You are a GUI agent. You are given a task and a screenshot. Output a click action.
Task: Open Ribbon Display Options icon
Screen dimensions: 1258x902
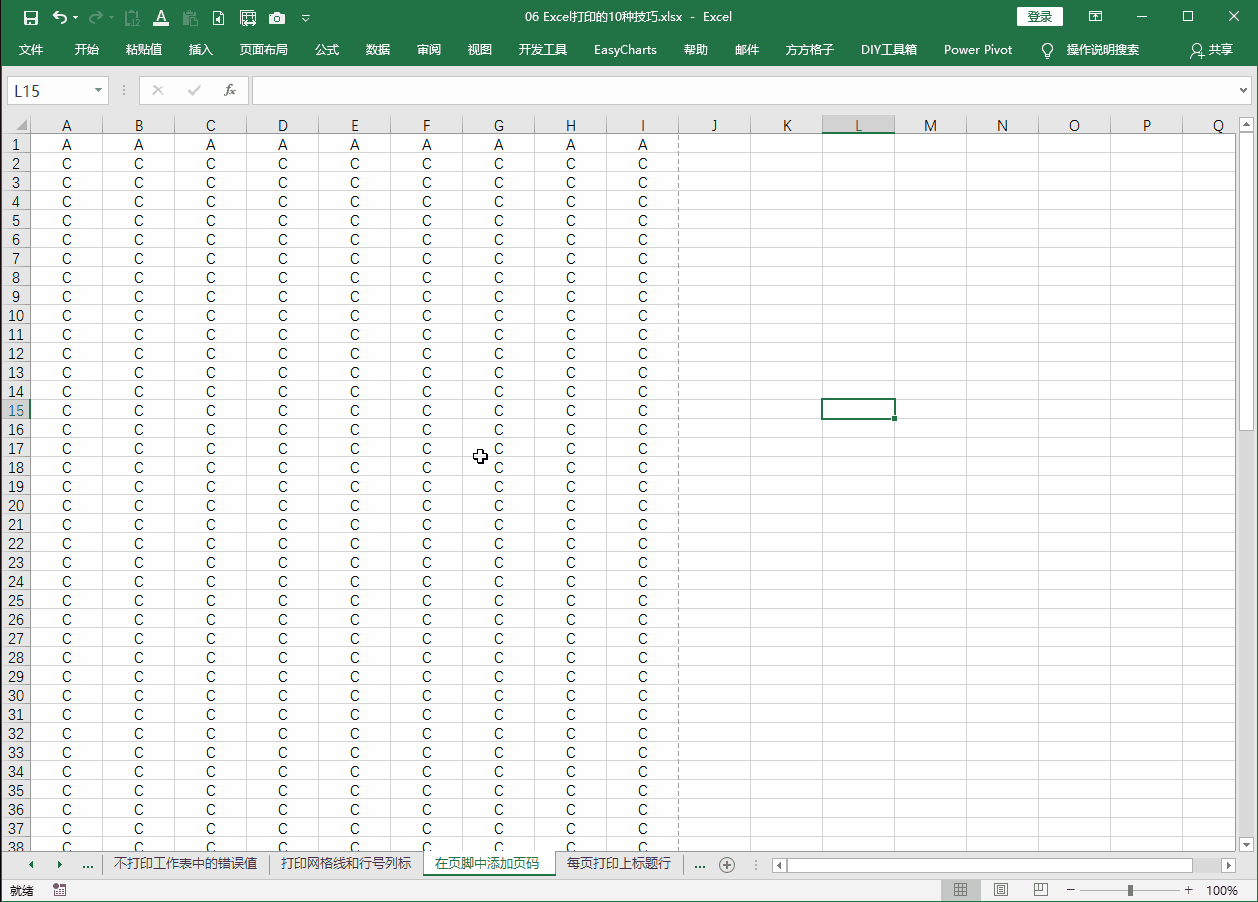(x=1096, y=17)
